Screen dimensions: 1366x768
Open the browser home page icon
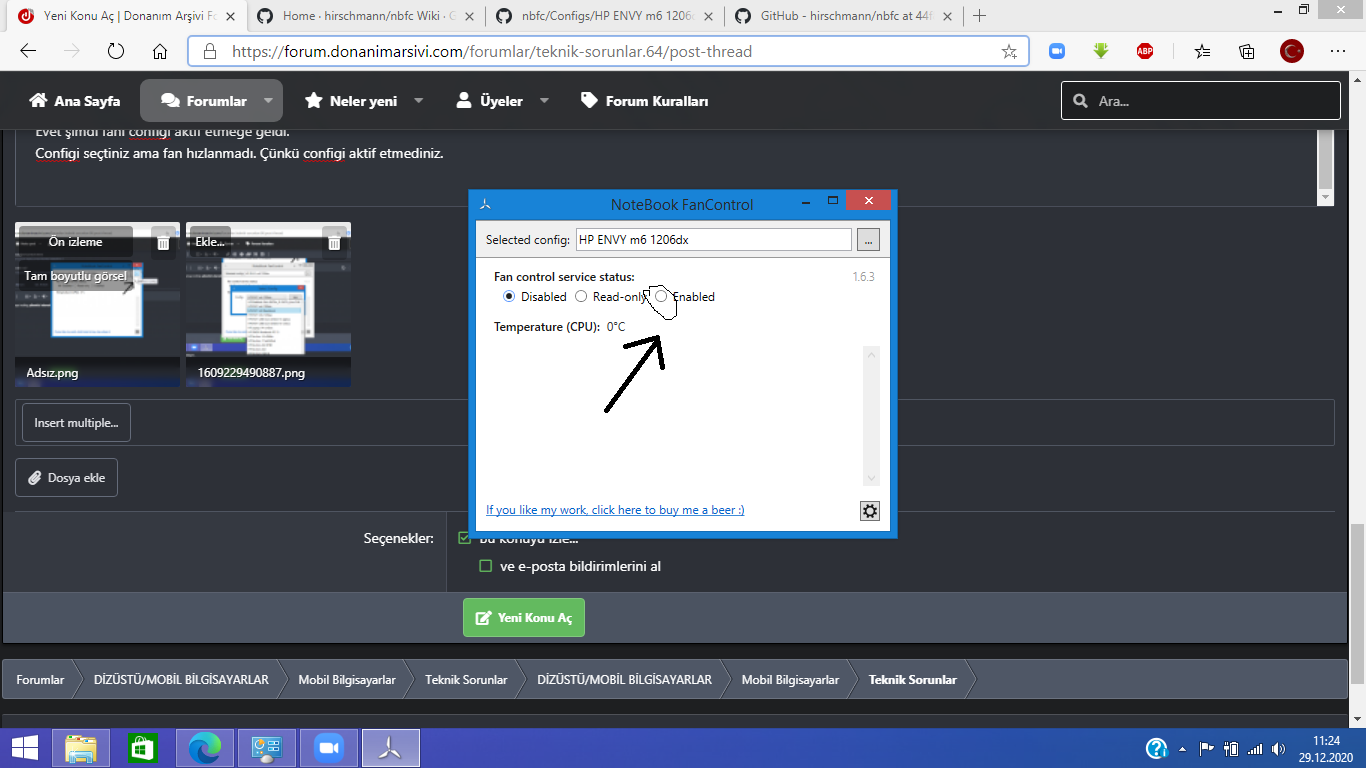160,52
